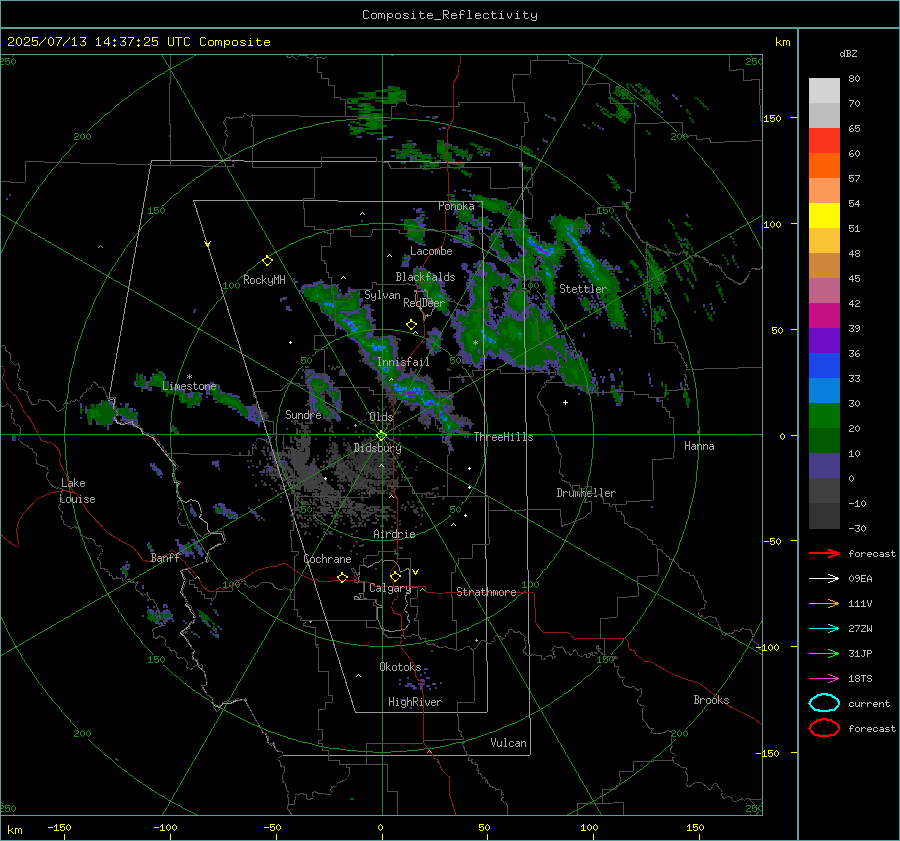Viewport: 900px width, 841px height.
Task: Click the 0 tick on bottom km axis
Action: tap(380, 828)
